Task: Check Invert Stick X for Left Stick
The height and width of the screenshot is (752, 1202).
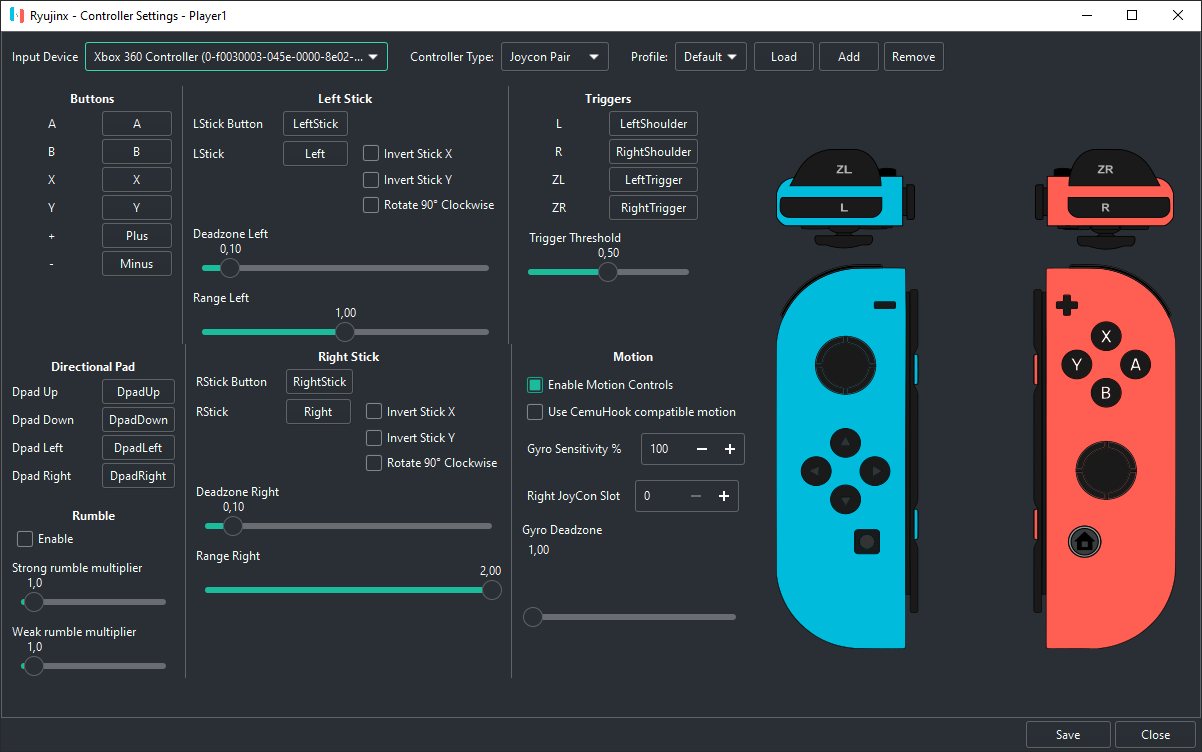Action: 371,154
